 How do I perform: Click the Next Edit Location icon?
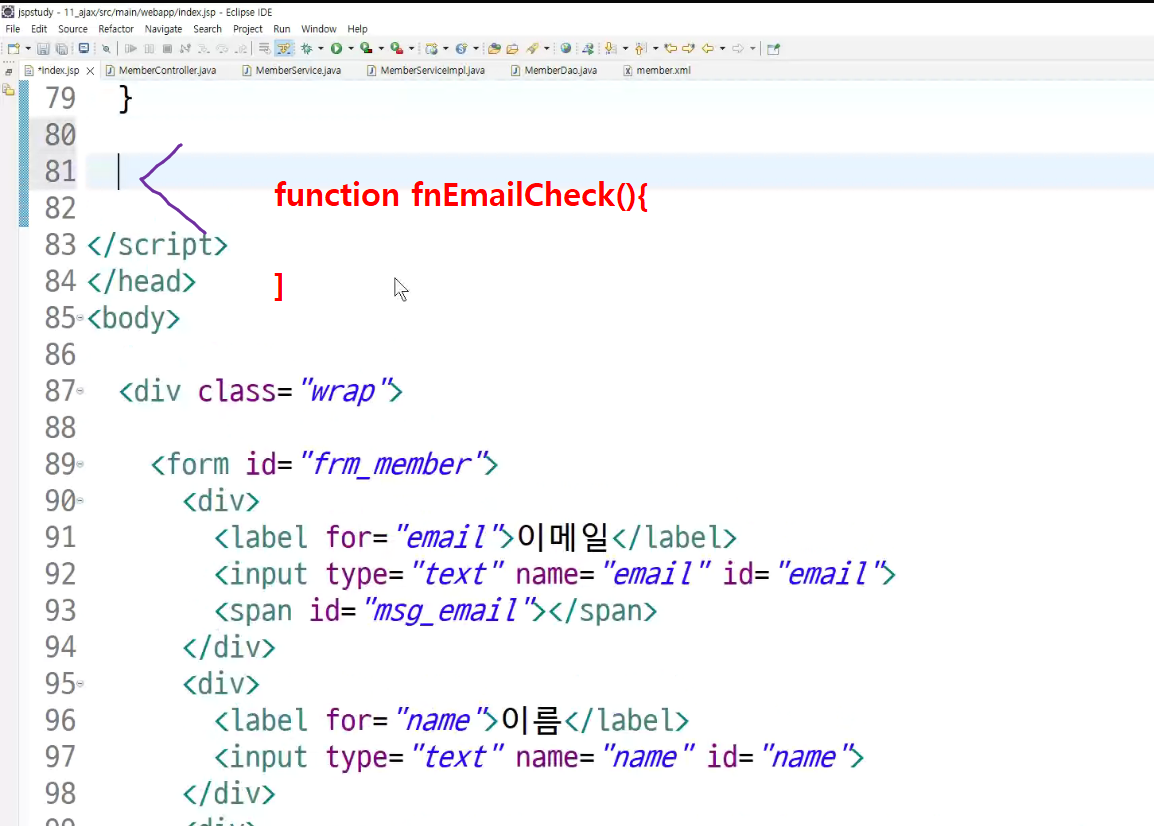coord(689,49)
